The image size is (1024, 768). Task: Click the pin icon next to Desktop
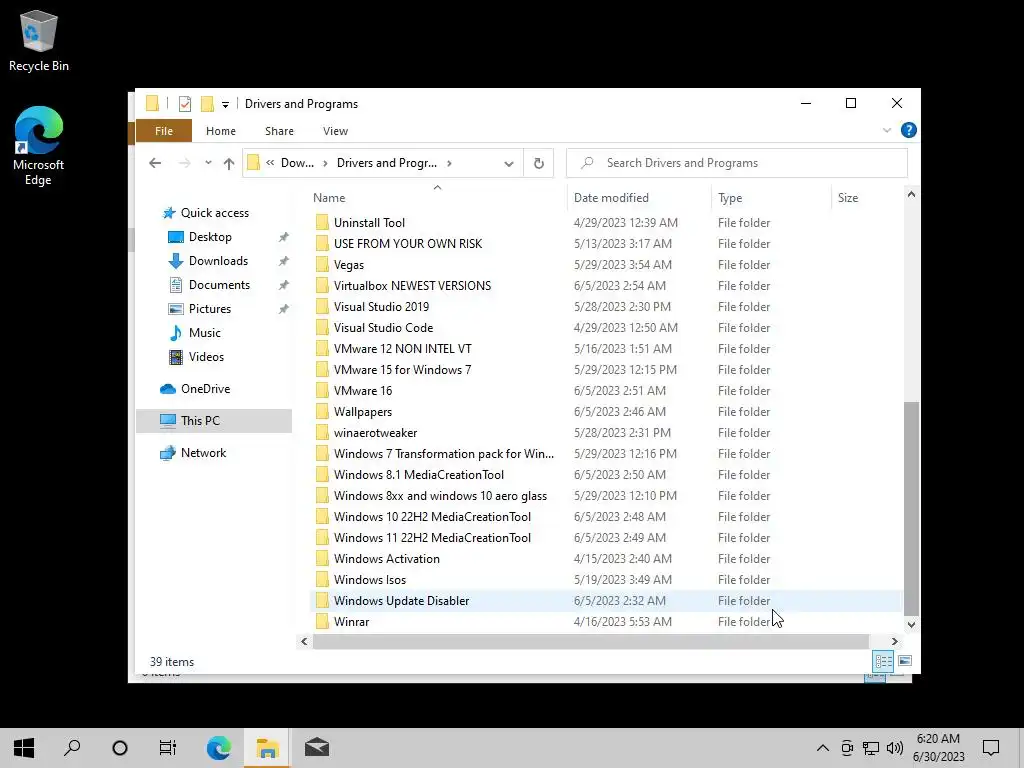[283, 238]
